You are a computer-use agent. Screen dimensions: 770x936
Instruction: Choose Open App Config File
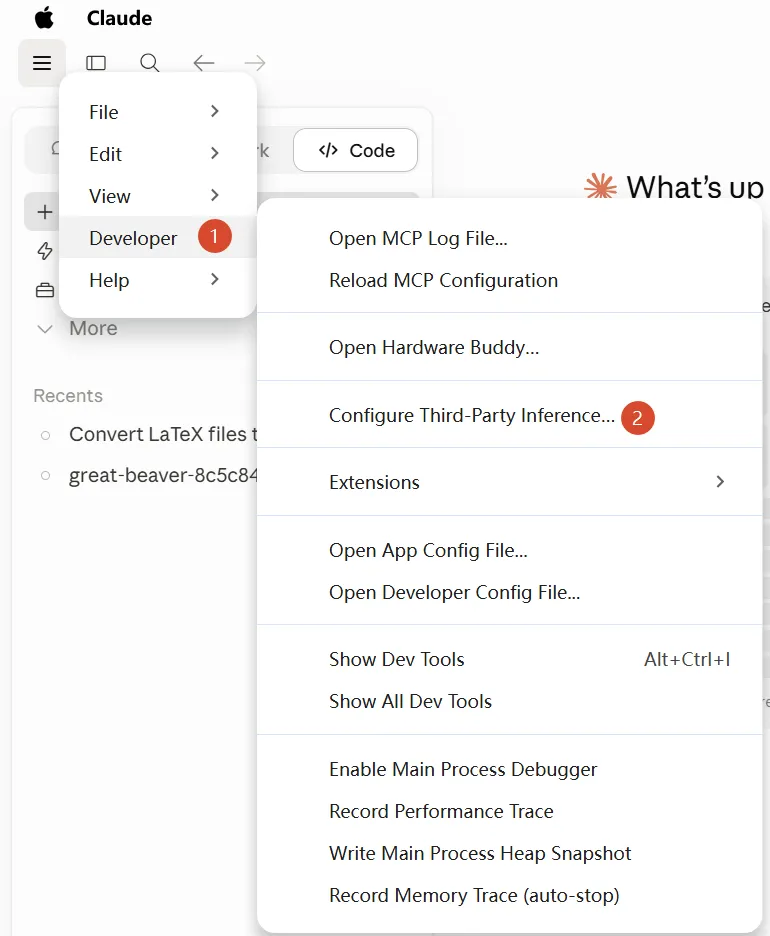[x=509, y=550]
